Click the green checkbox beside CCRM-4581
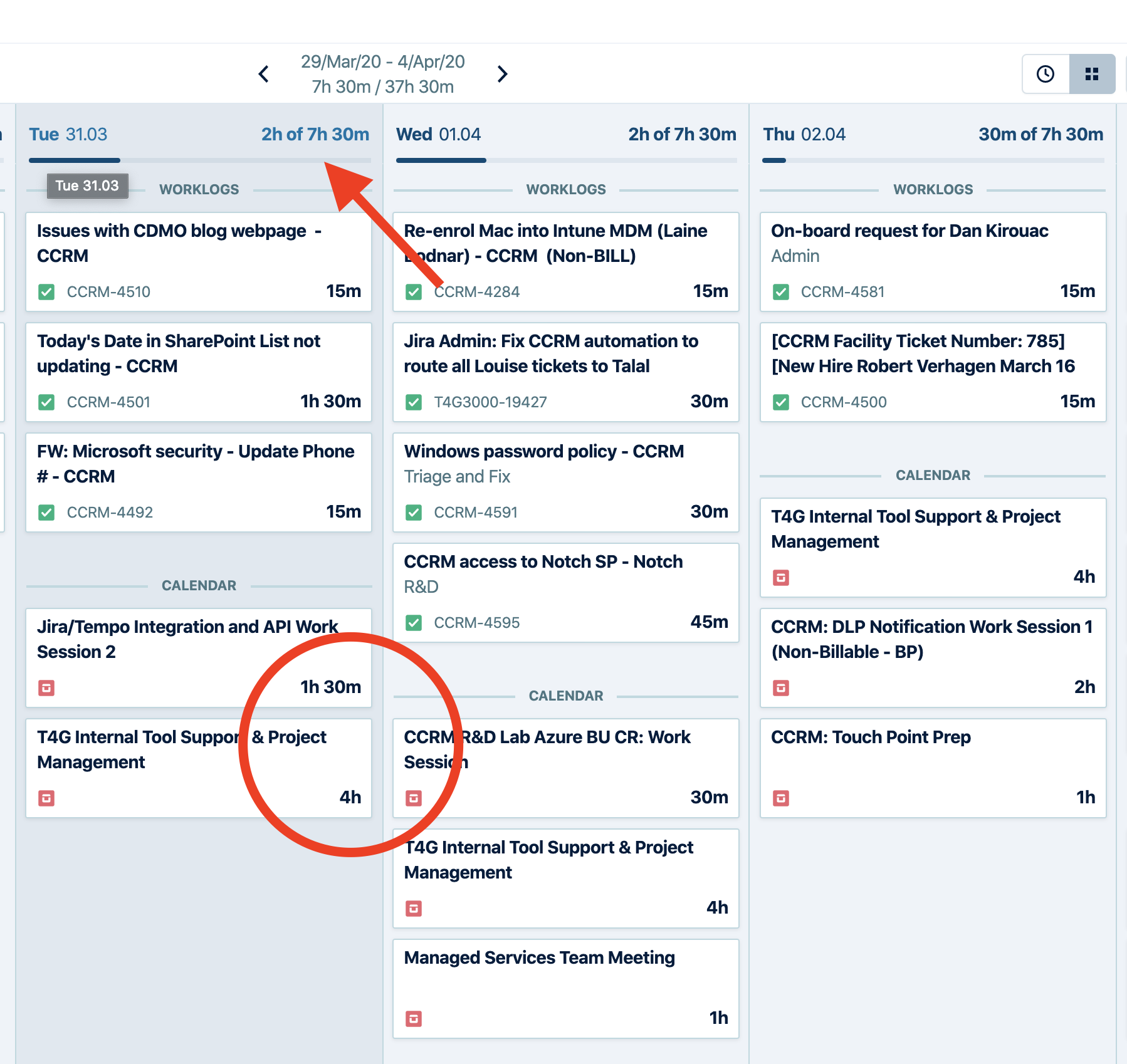The width and height of the screenshot is (1127, 1064). coord(780,292)
